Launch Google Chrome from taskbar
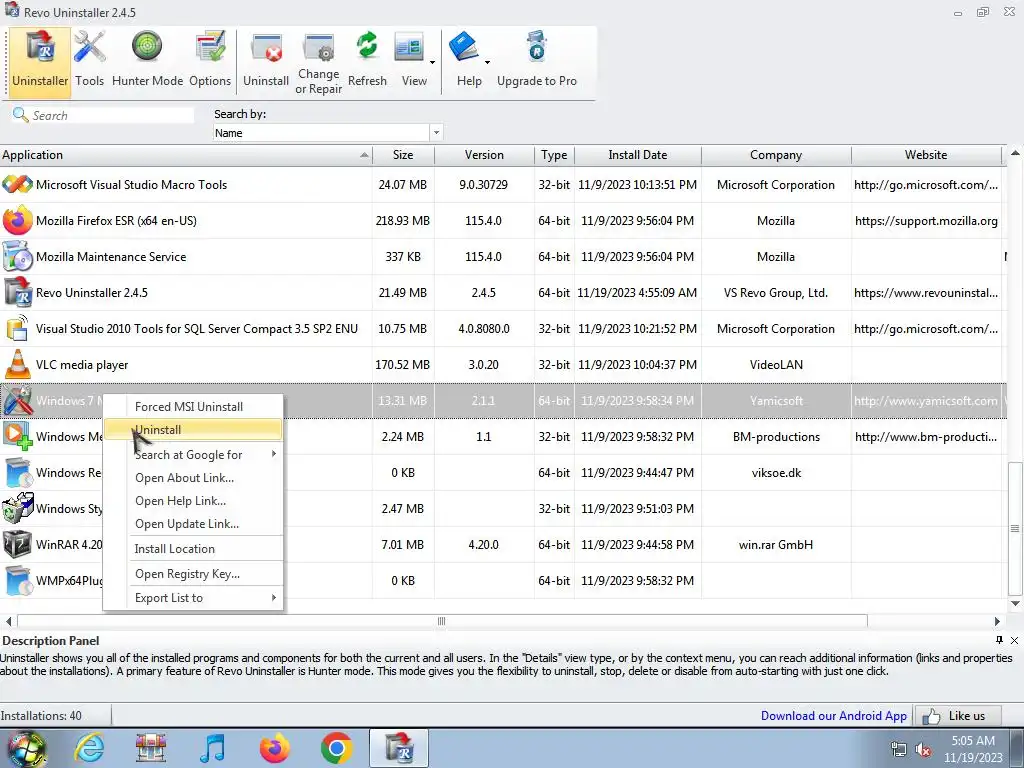This screenshot has height=768, width=1024. pyautogui.click(x=336, y=748)
